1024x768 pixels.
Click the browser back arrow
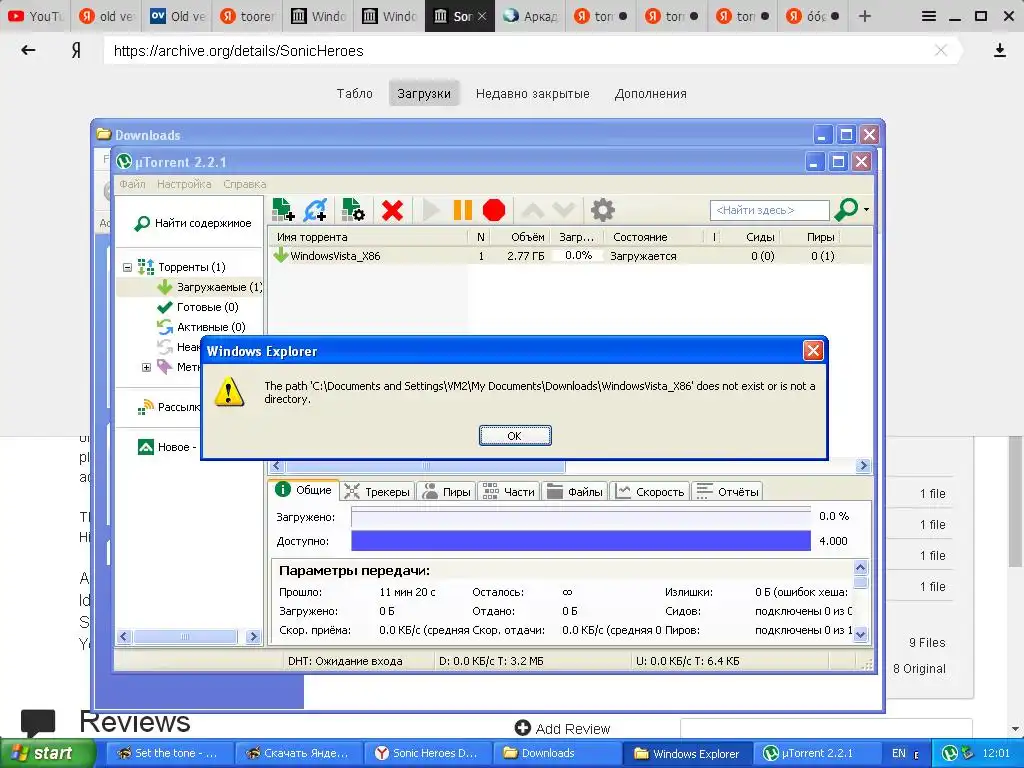28,50
